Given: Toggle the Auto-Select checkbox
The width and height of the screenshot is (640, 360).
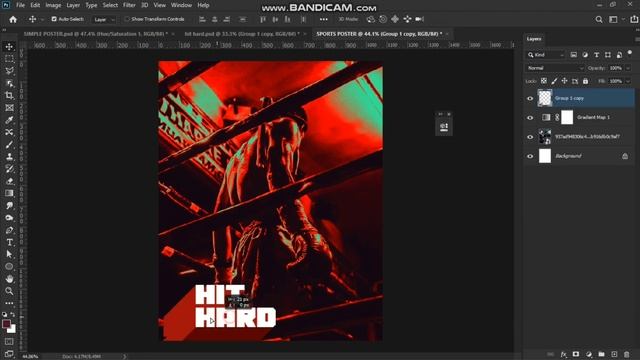Looking at the screenshot, I should pyautogui.click(x=54, y=19).
